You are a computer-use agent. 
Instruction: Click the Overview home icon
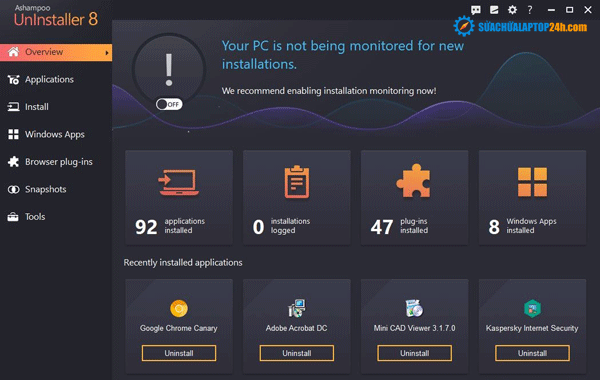click(13, 52)
